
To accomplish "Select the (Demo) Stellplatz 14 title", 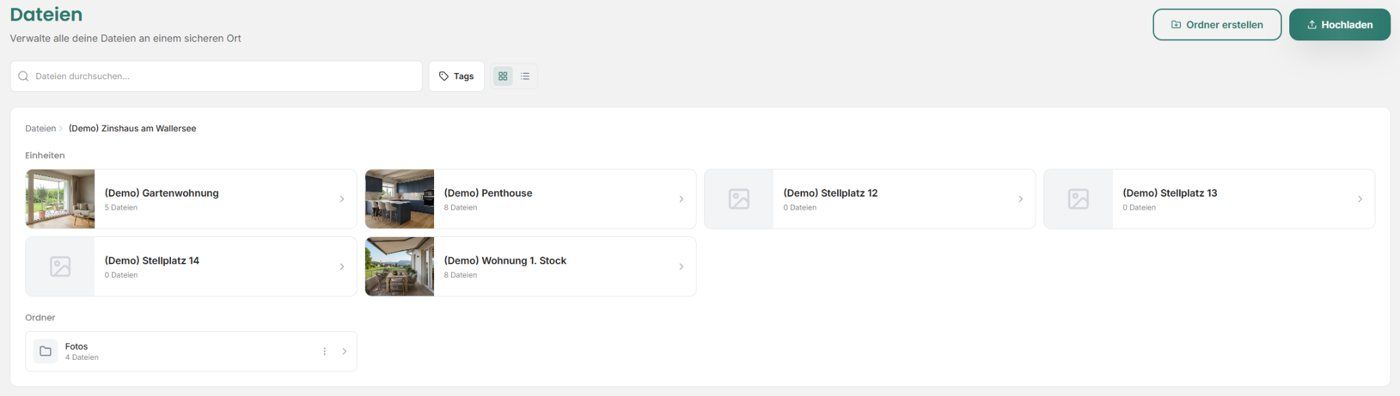I will (x=152, y=260).
